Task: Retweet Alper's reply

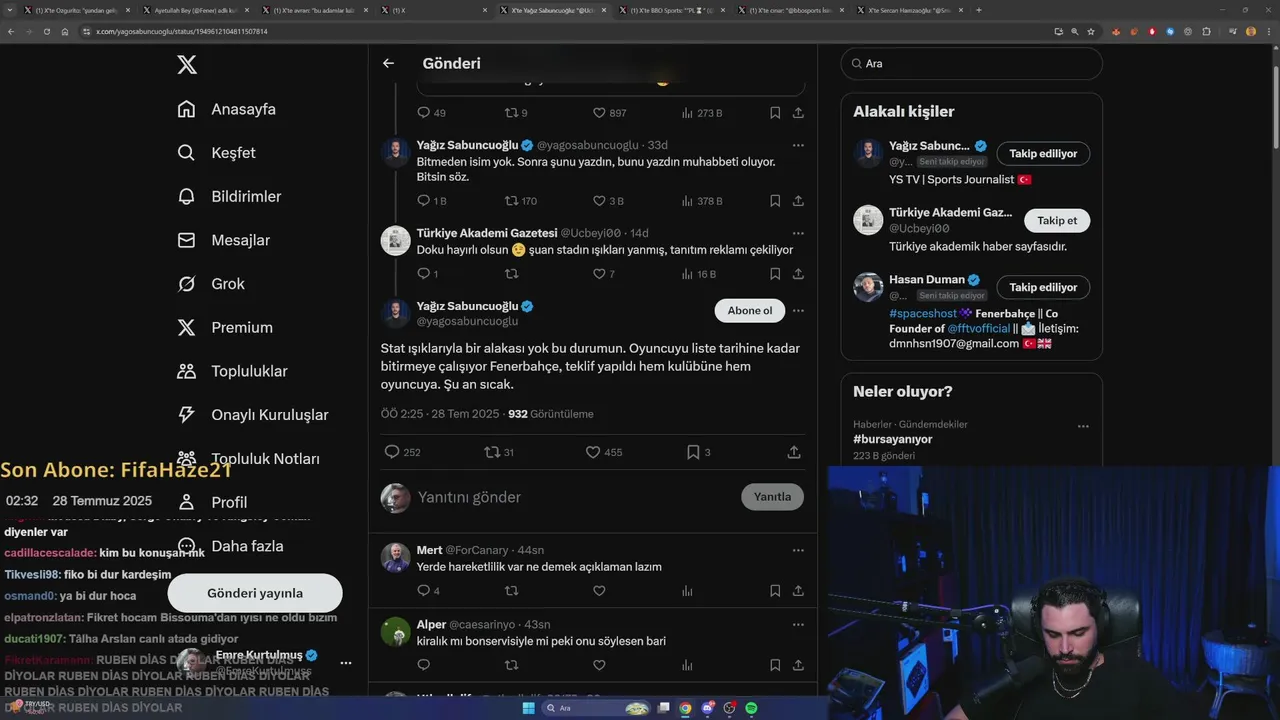Action: point(511,665)
